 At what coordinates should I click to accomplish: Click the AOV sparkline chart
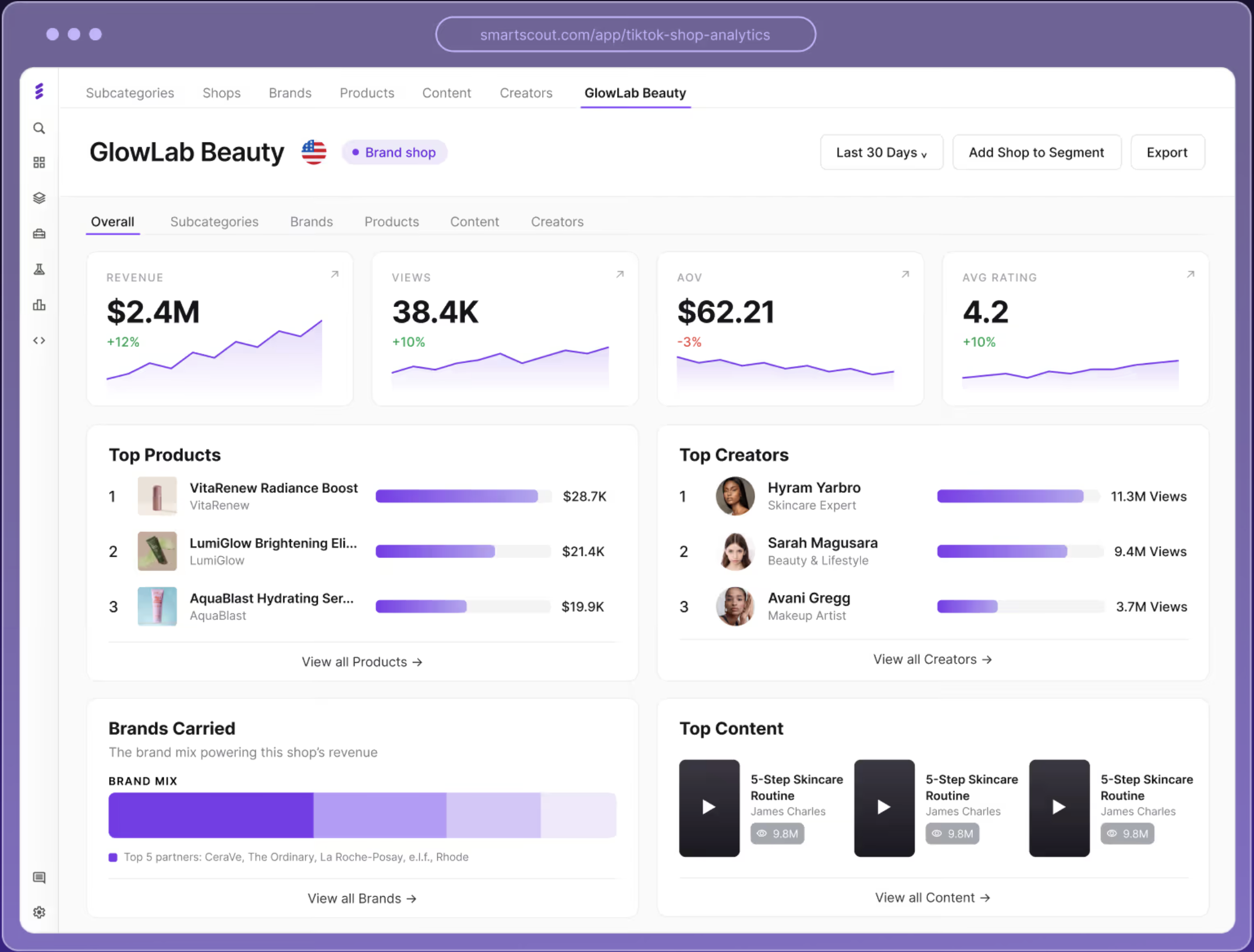point(785,372)
